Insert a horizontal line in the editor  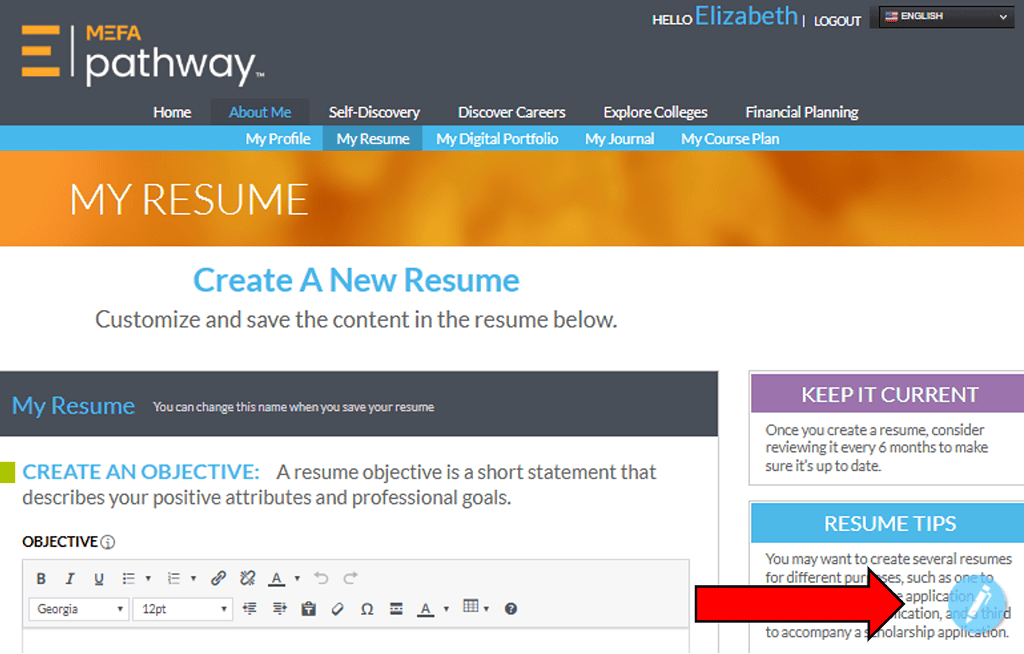click(x=396, y=608)
